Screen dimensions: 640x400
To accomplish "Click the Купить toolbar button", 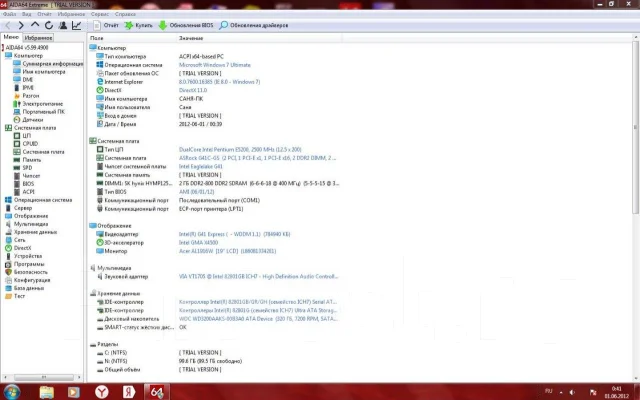I will [138, 25].
